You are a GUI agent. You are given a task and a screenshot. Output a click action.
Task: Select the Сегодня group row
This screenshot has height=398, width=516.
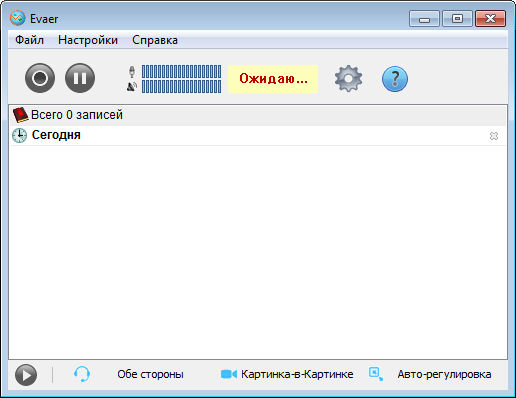(258, 135)
